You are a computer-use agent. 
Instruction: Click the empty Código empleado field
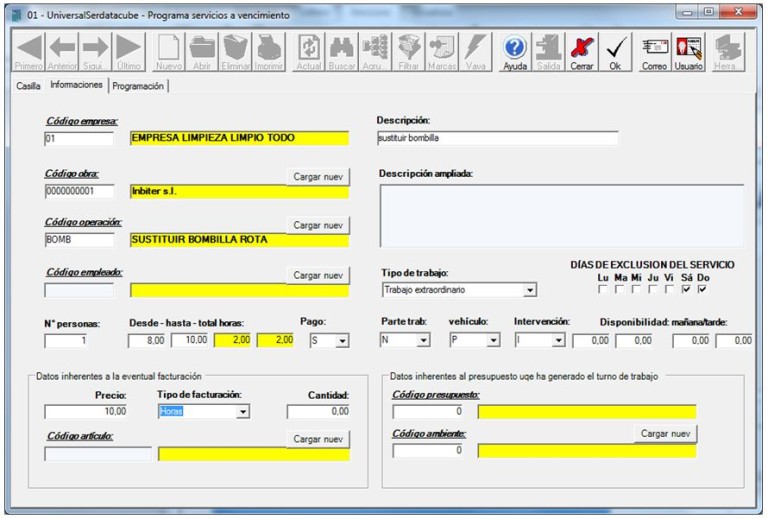pyautogui.click(x=79, y=290)
